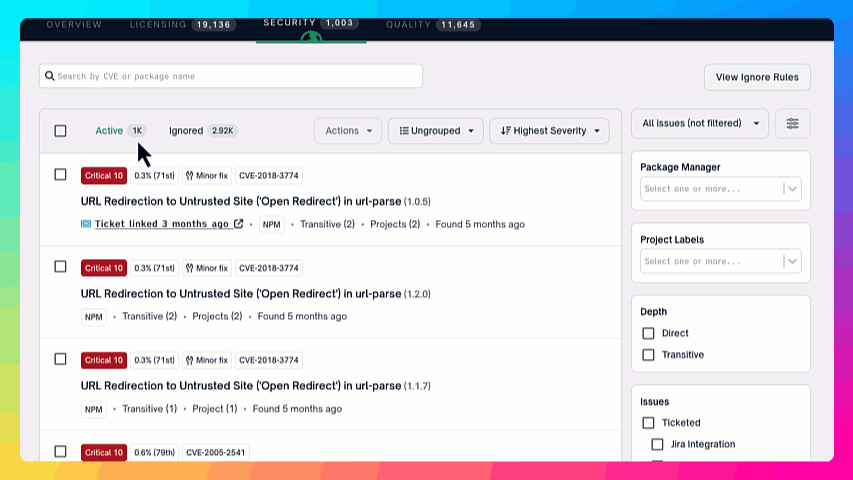This screenshot has height=480, width=853.
Task: Toggle the Transitive depth checkbox
Action: 648,355
